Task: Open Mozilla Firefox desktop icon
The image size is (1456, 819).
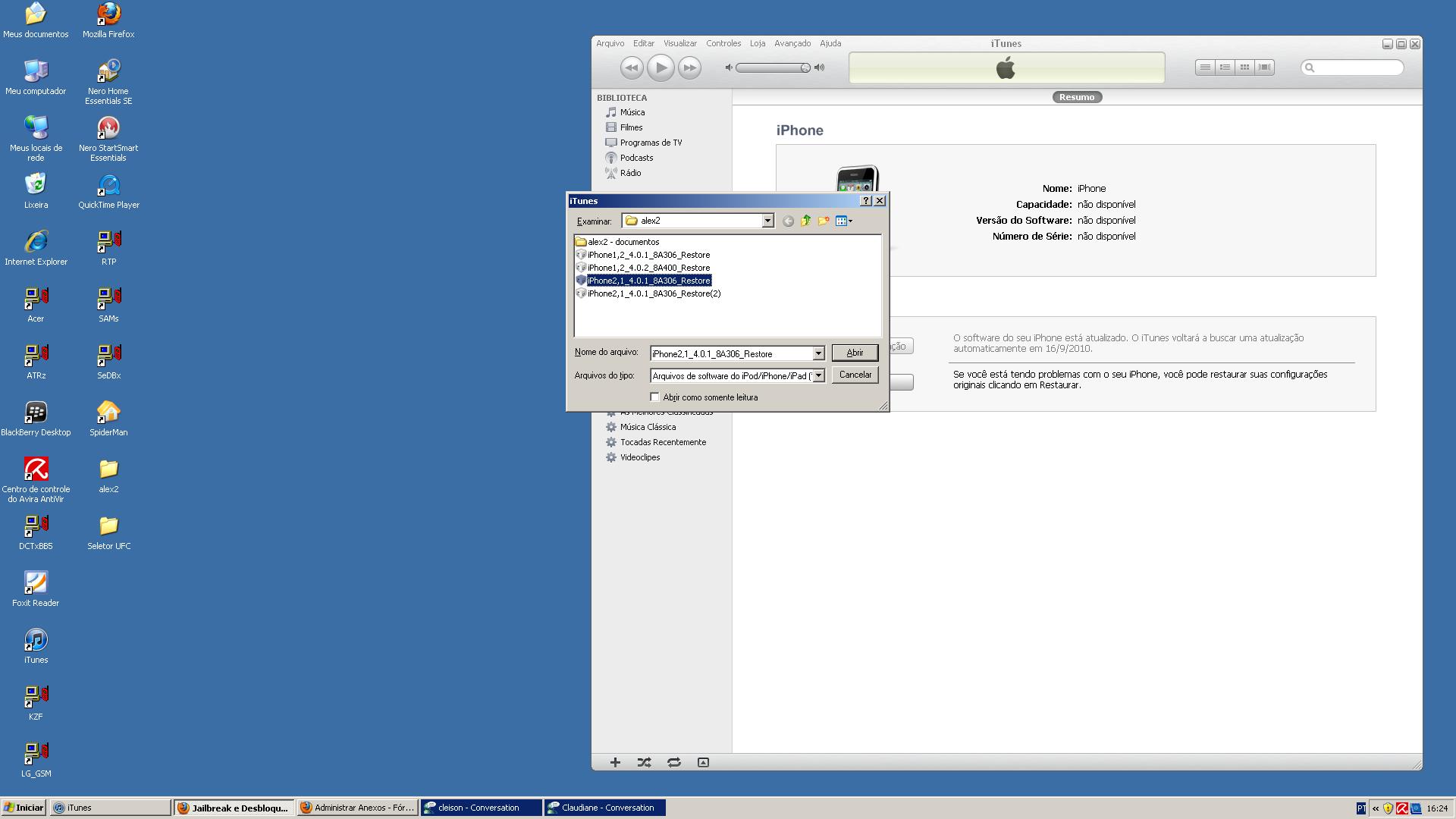Action: click(108, 20)
